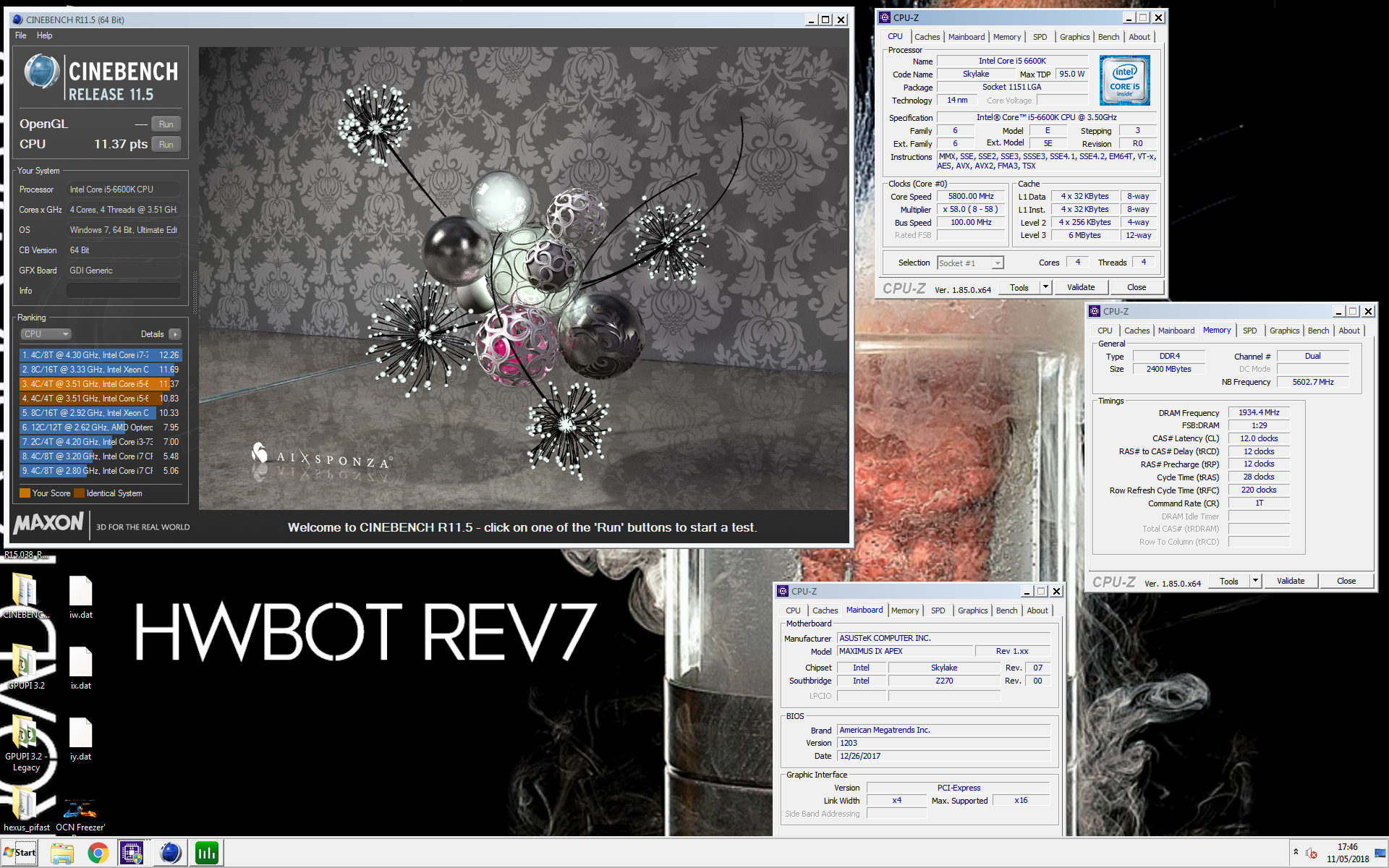Click the MAXON logo in Cinebench
This screenshot has height=868, width=1389.
pyautogui.click(x=49, y=522)
